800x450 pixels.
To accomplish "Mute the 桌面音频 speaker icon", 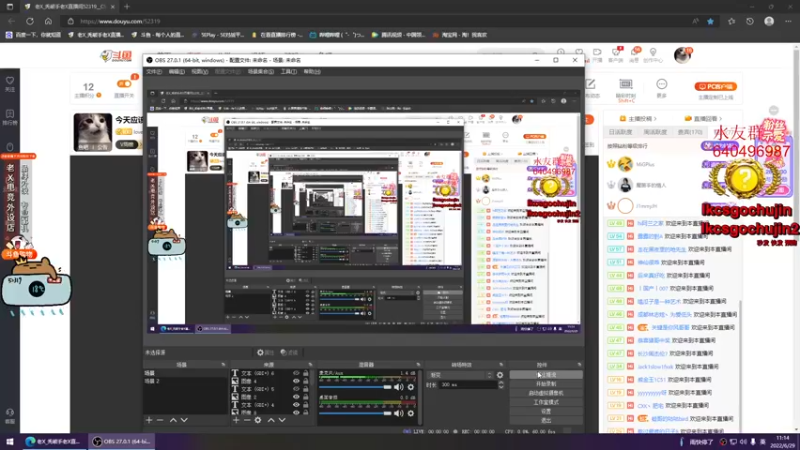I will click(x=398, y=413).
